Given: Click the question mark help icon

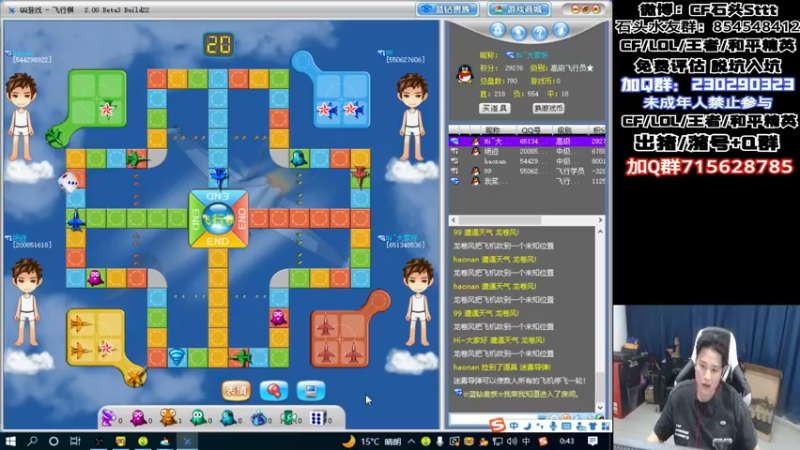Looking at the screenshot, I should click(539, 33).
